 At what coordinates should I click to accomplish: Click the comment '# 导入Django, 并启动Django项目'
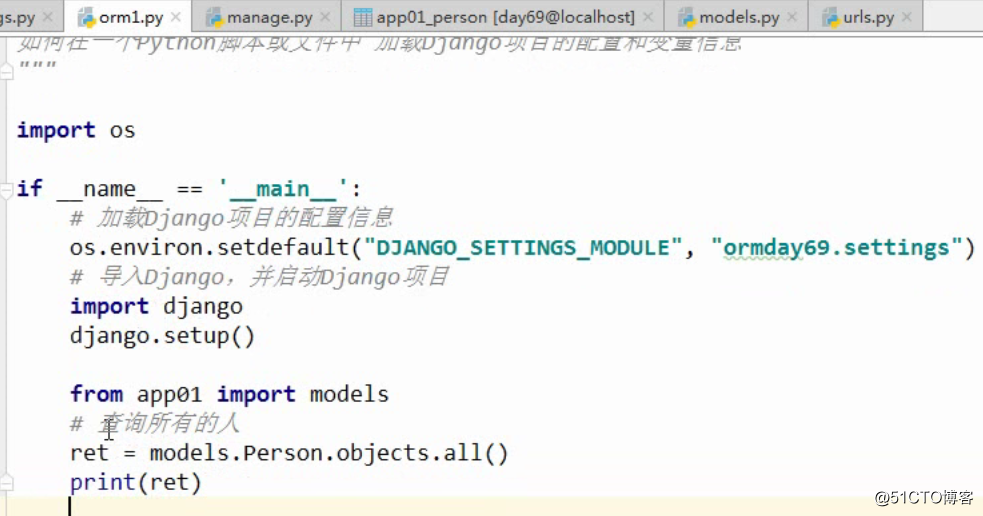click(x=260, y=276)
